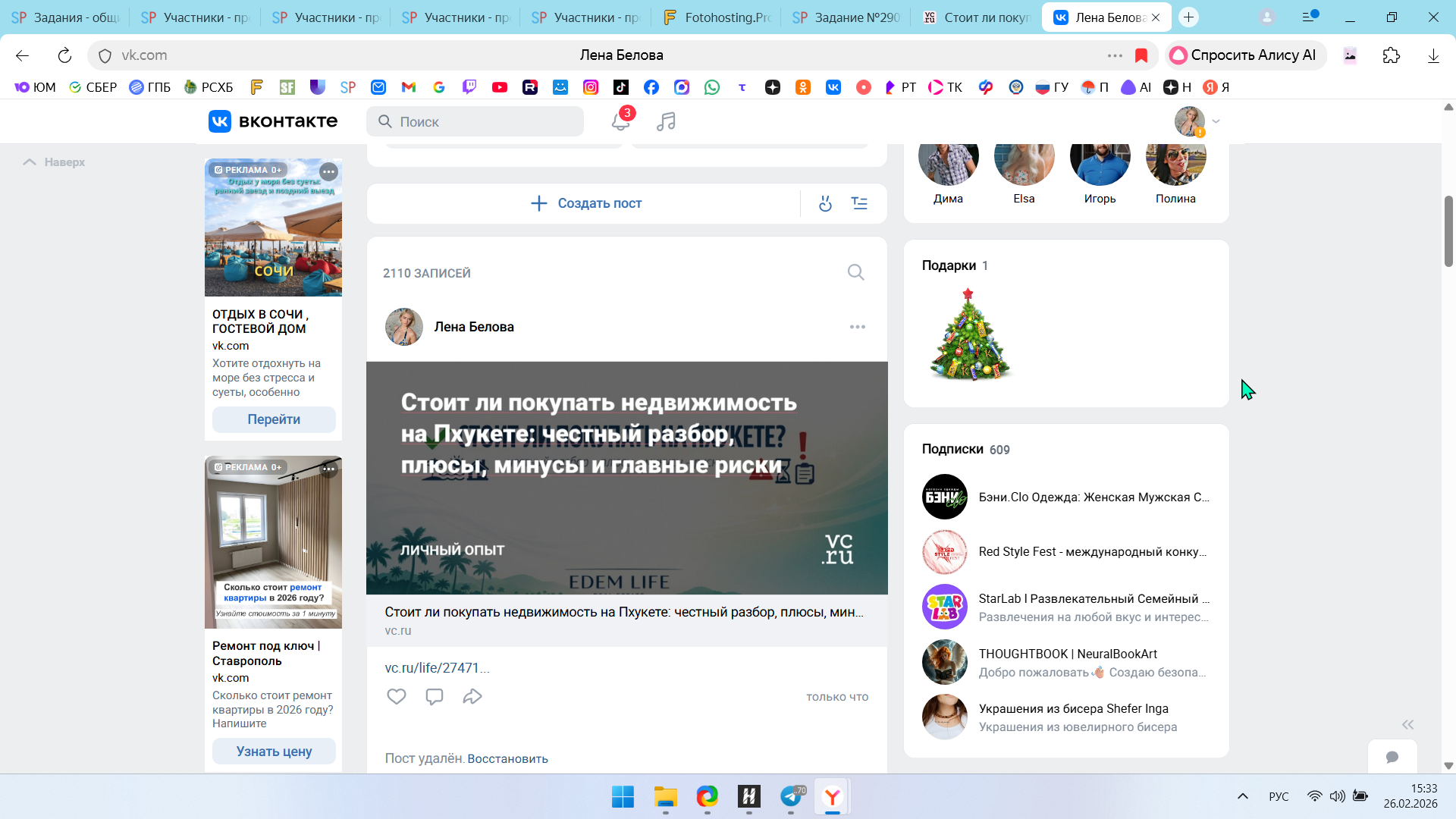Click the page's vertical scrollbar thumb
1456x819 pixels.
click(x=1448, y=231)
